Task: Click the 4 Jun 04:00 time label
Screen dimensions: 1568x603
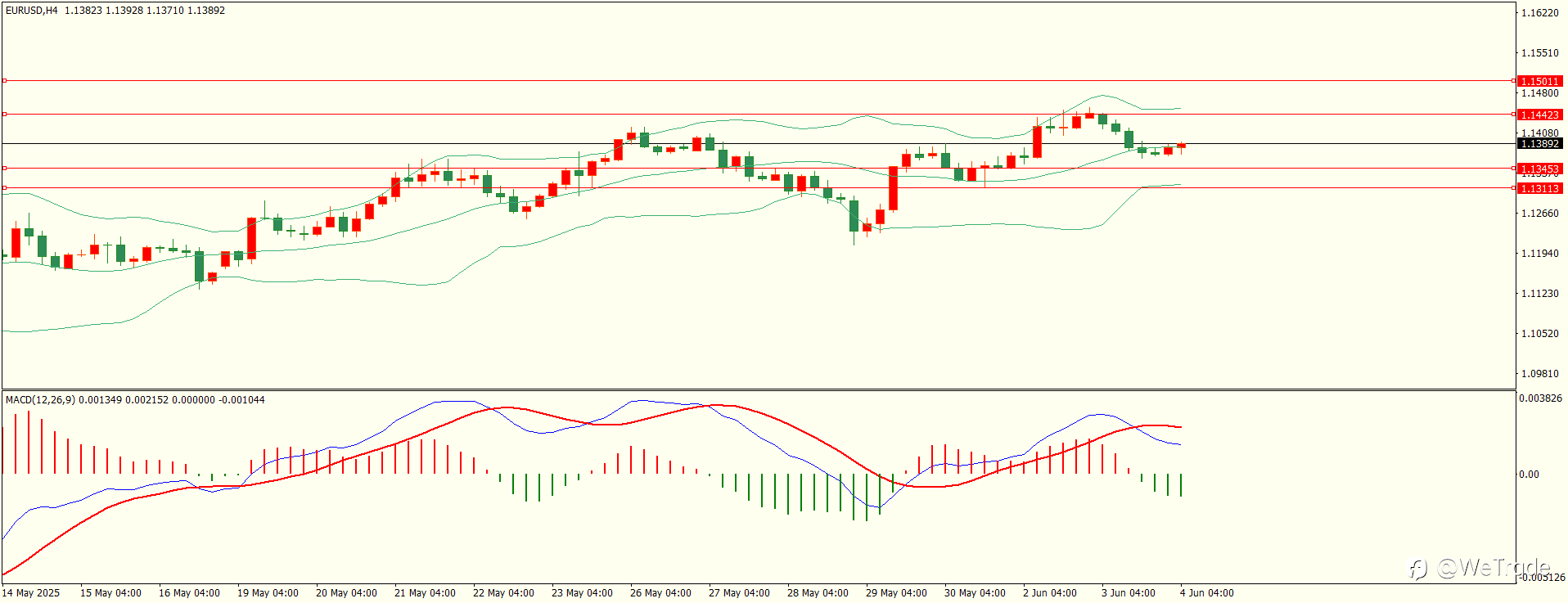Action: 1207,593
